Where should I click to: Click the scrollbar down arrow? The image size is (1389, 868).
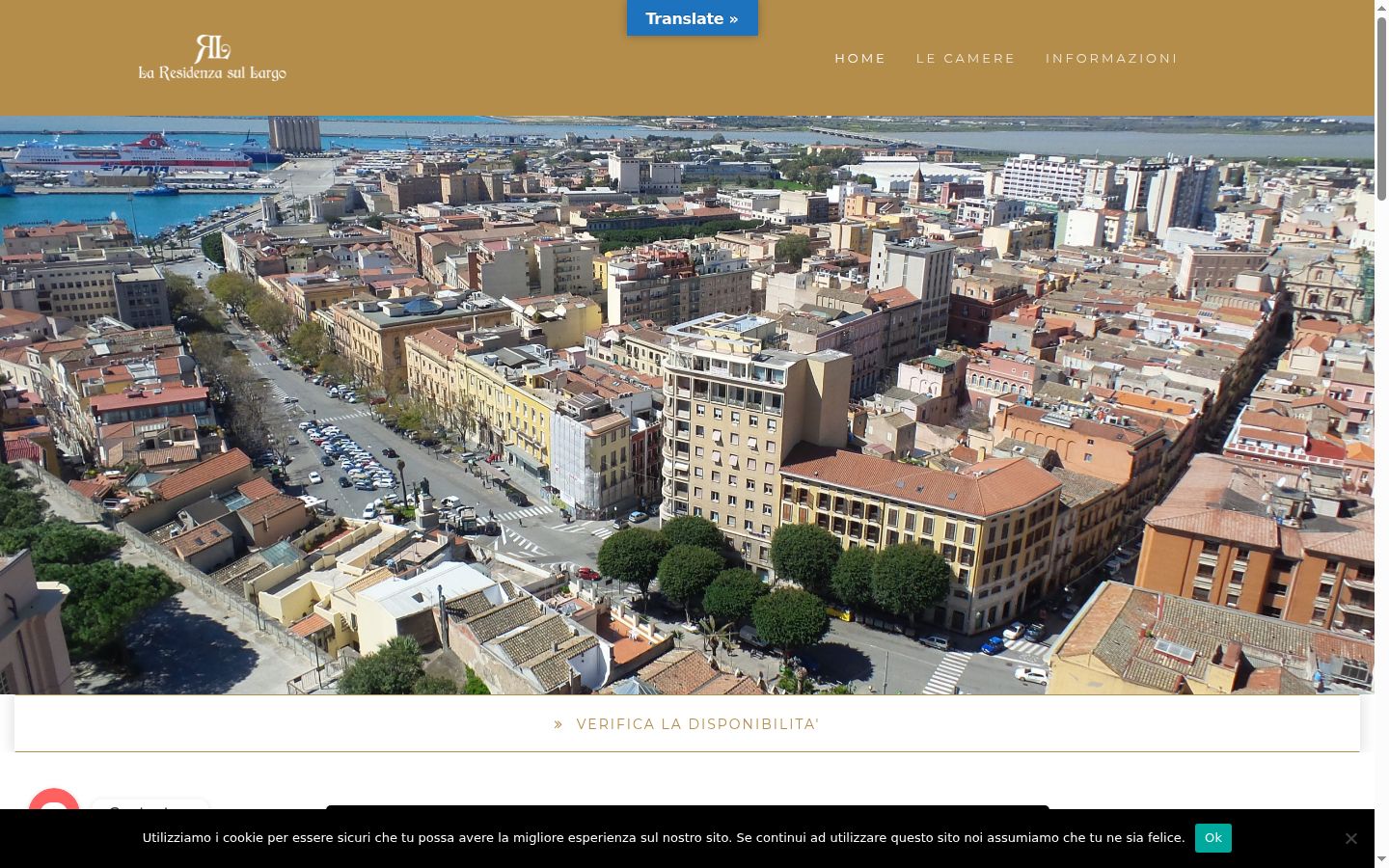1381,860
